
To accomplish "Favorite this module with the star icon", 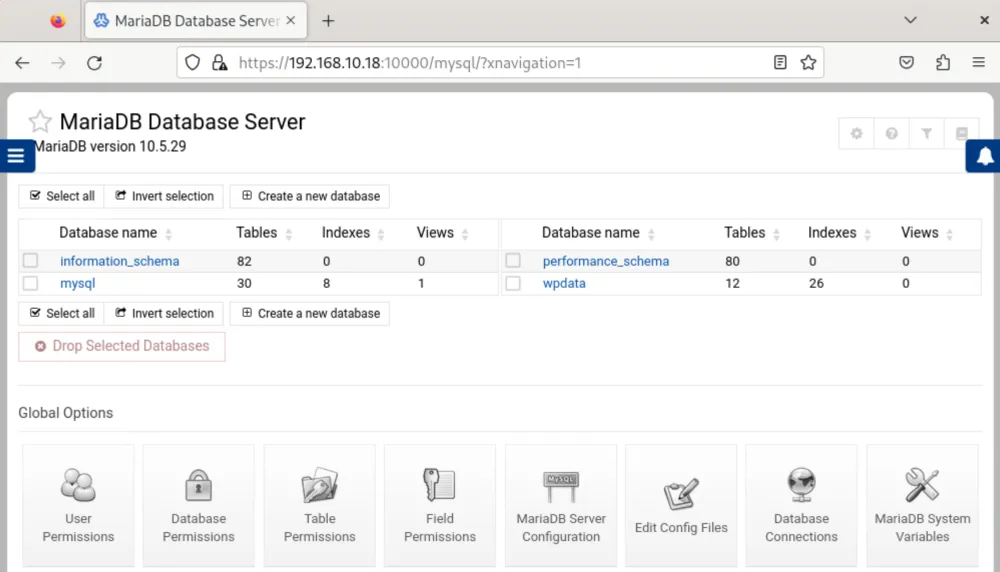I will tap(40, 121).
